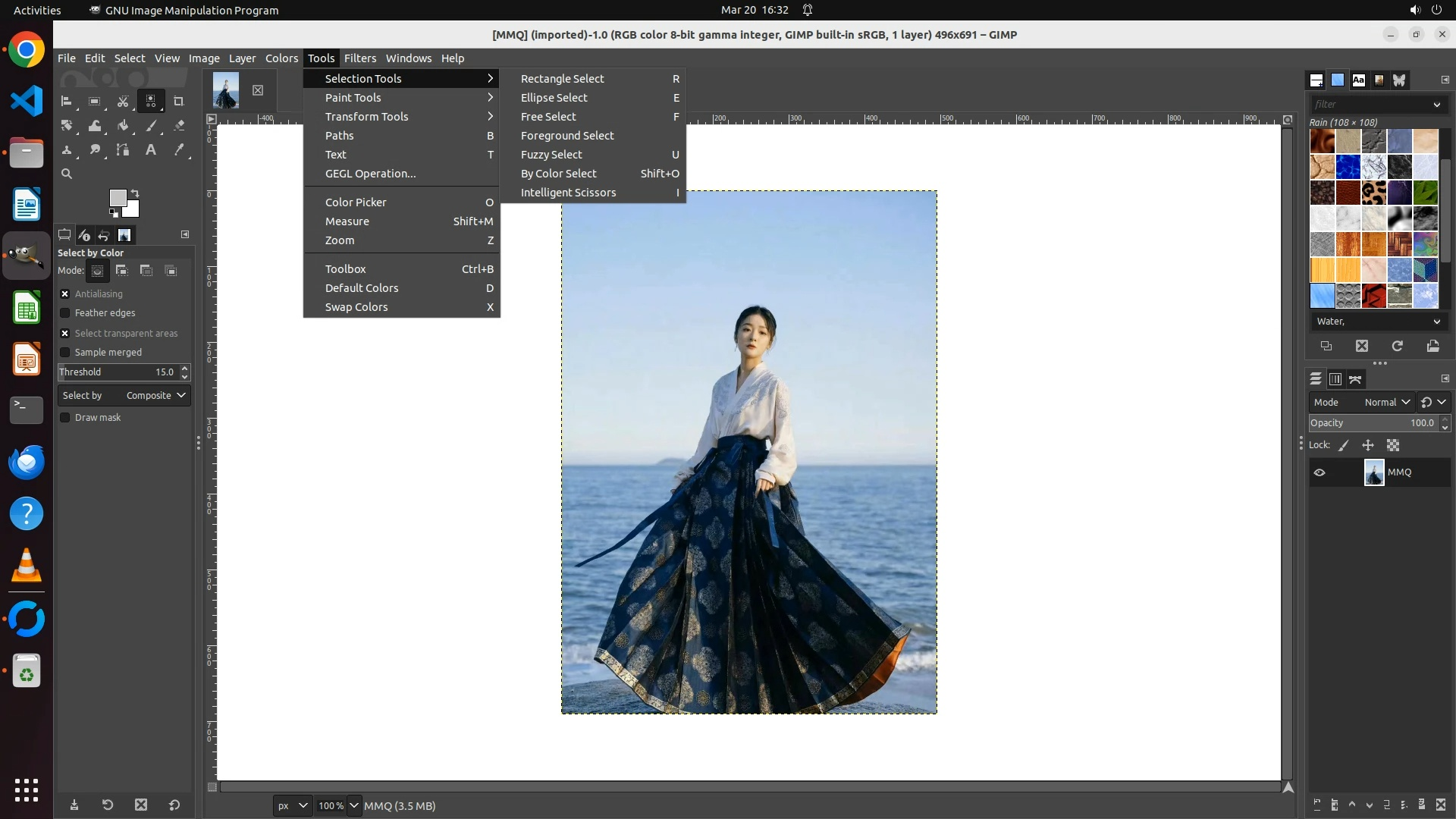
Task: Hide the MMQ layer via eye icon
Action: click(1319, 472)
